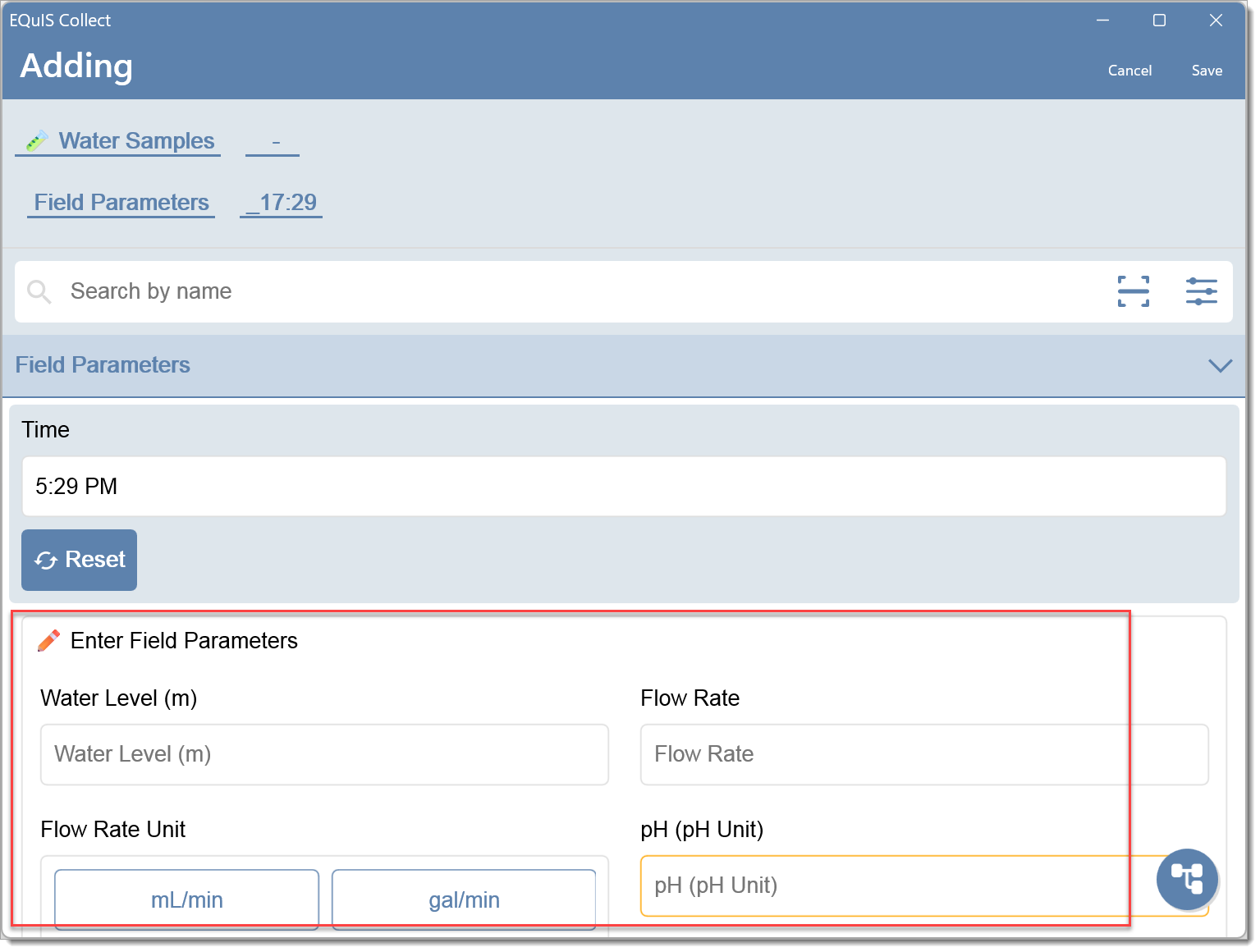Click the test tube Water Samples icon
The width and height of the screenshot is (1260, 952).
click(36, 141)
